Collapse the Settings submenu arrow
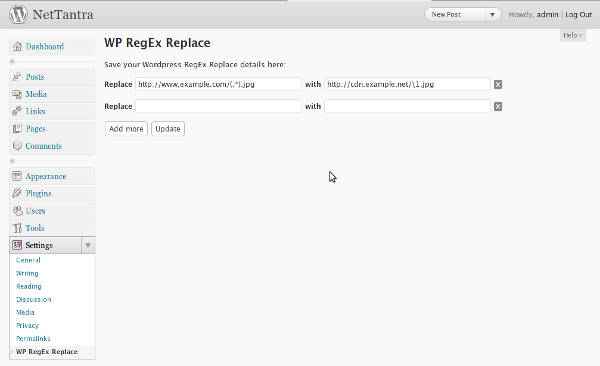600x366 pixels. [88, 245]
